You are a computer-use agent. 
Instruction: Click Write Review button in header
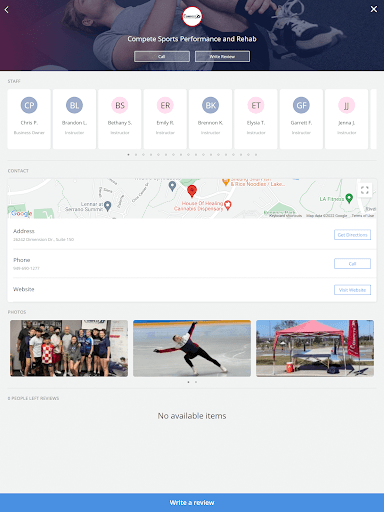click(x=222, y=56)
